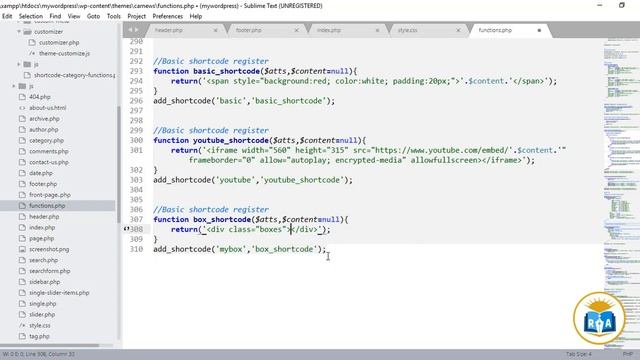The image size is (640, 360).
Task: Change PHP syntax in status bar
Action: pyautogui.click(x=628, y=354)
